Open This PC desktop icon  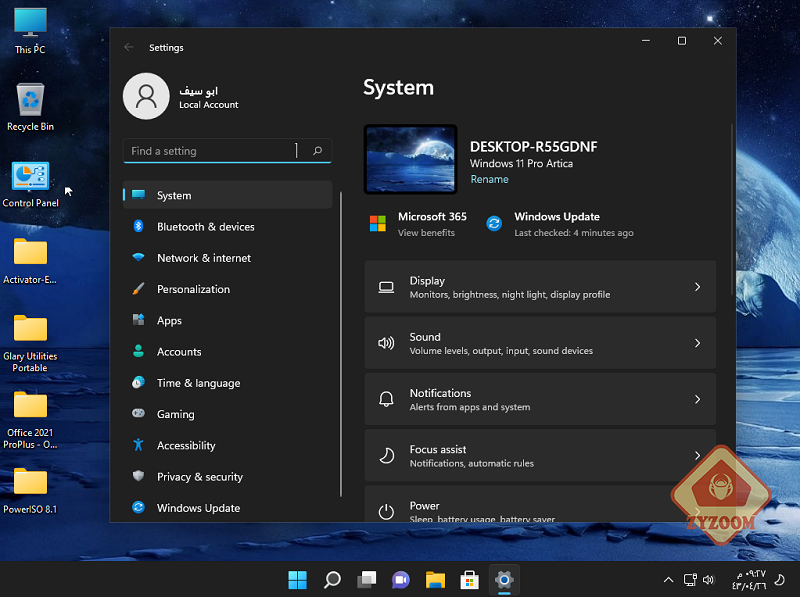click(30, 32)
